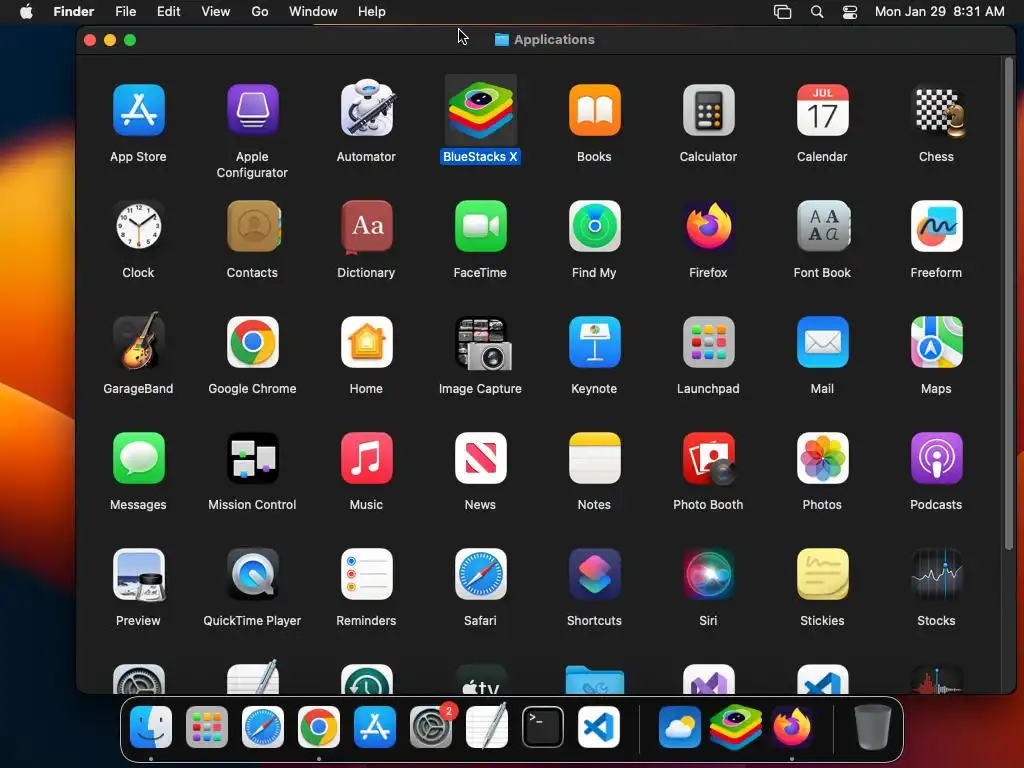
Task: Click the Keynote app icon
Action: [x=594, y=342]
